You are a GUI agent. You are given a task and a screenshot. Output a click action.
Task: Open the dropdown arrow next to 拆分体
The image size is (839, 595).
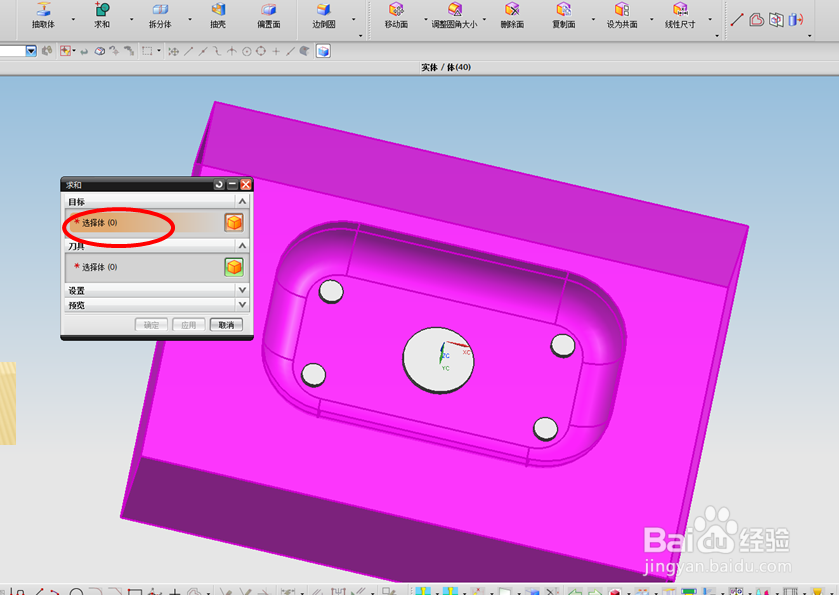(190, 19)
